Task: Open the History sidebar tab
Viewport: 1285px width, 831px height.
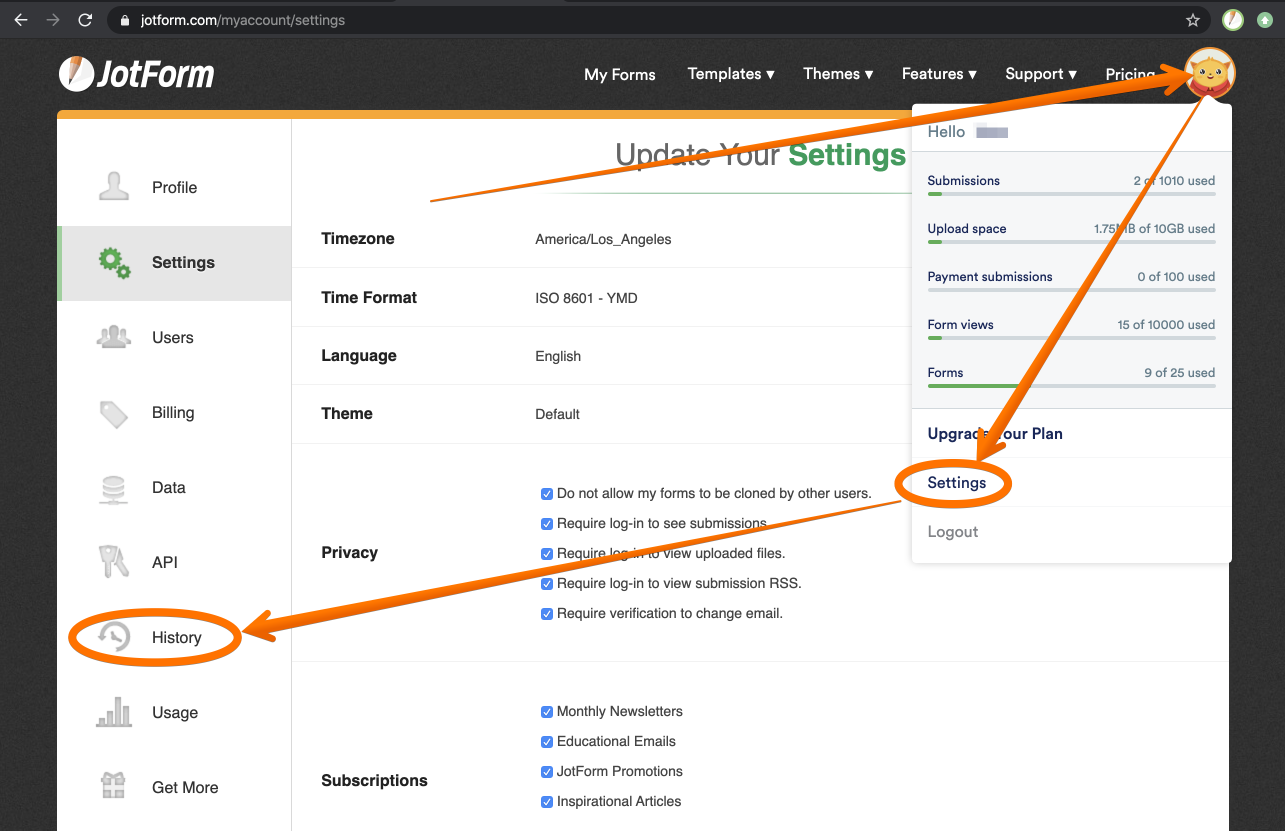Action: click(174, 637)
